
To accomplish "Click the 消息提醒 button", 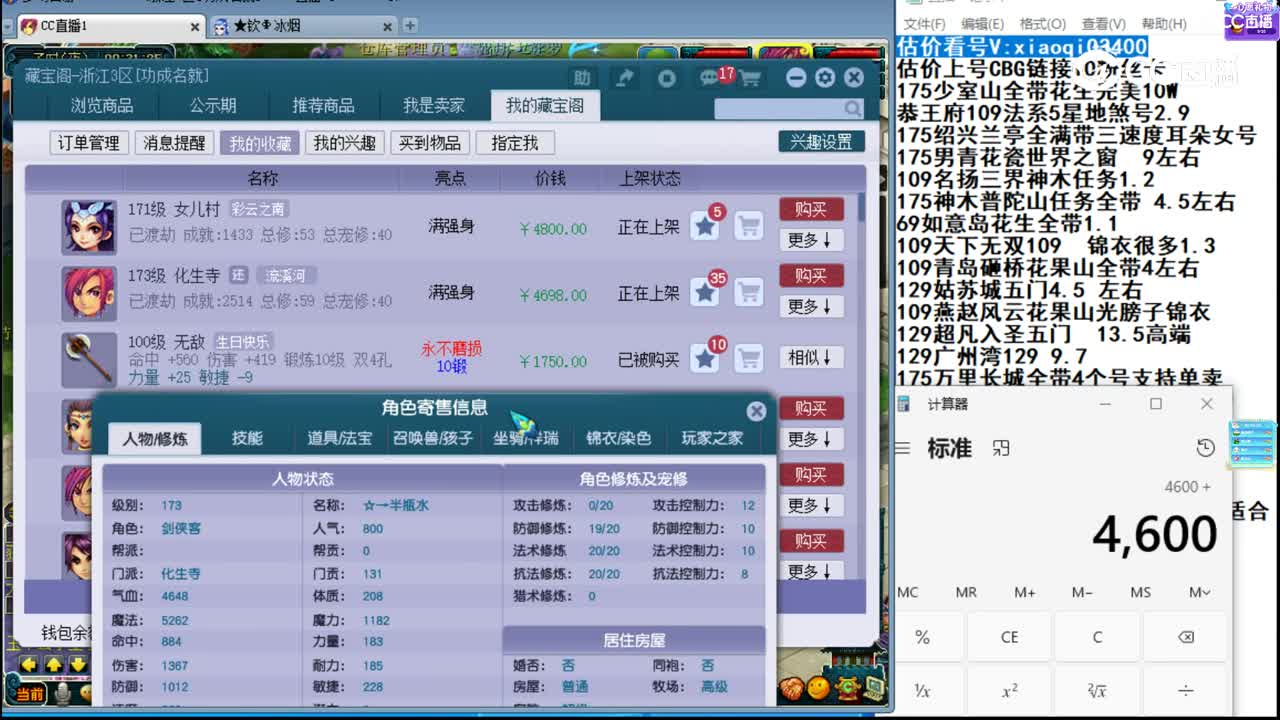I will (174, 143).
